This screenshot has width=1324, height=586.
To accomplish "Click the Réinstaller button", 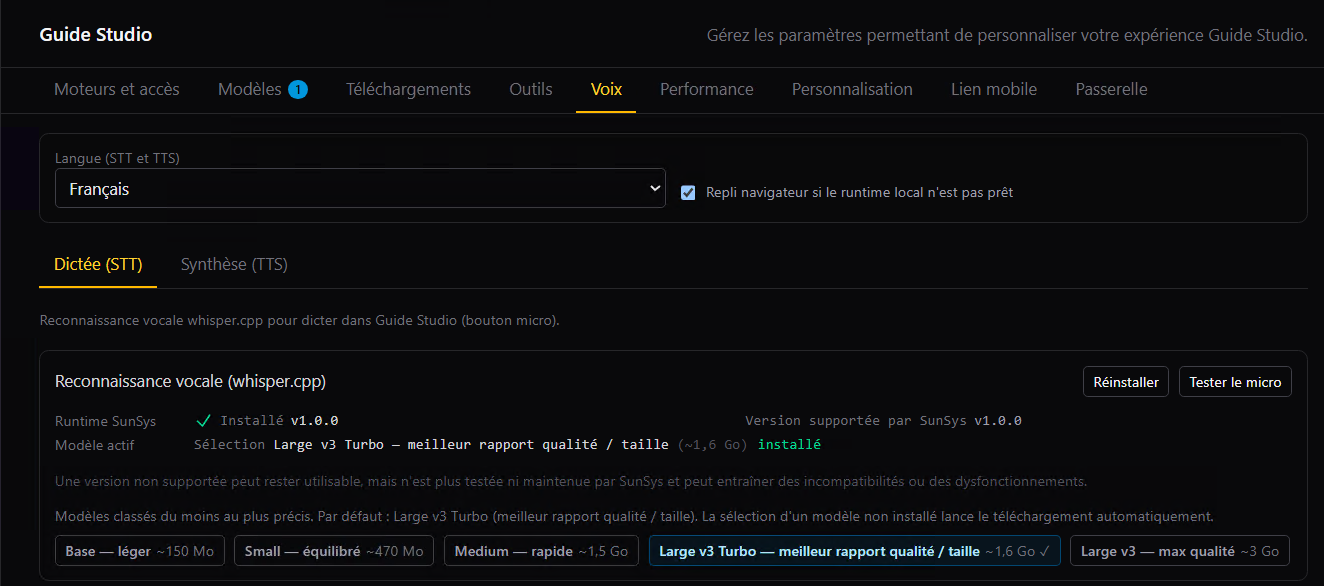I will click(x=1126, y=382).
